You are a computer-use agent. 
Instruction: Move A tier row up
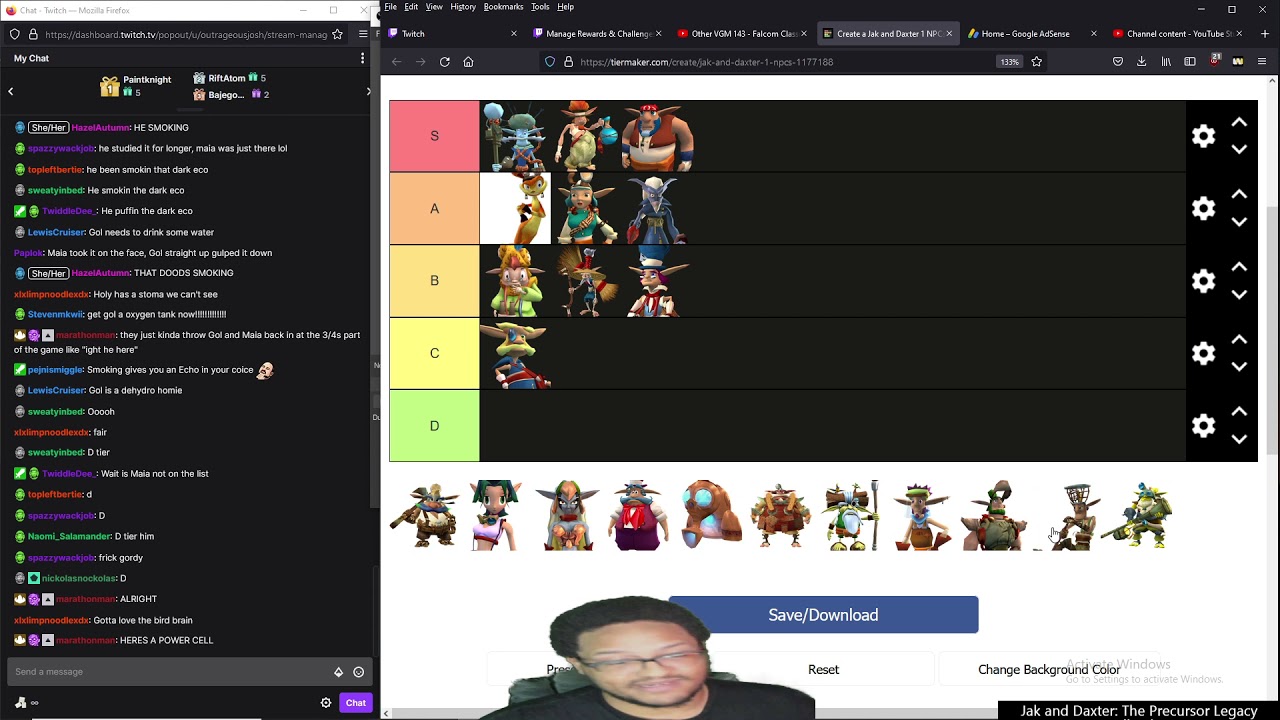(x=1239, y=194)
